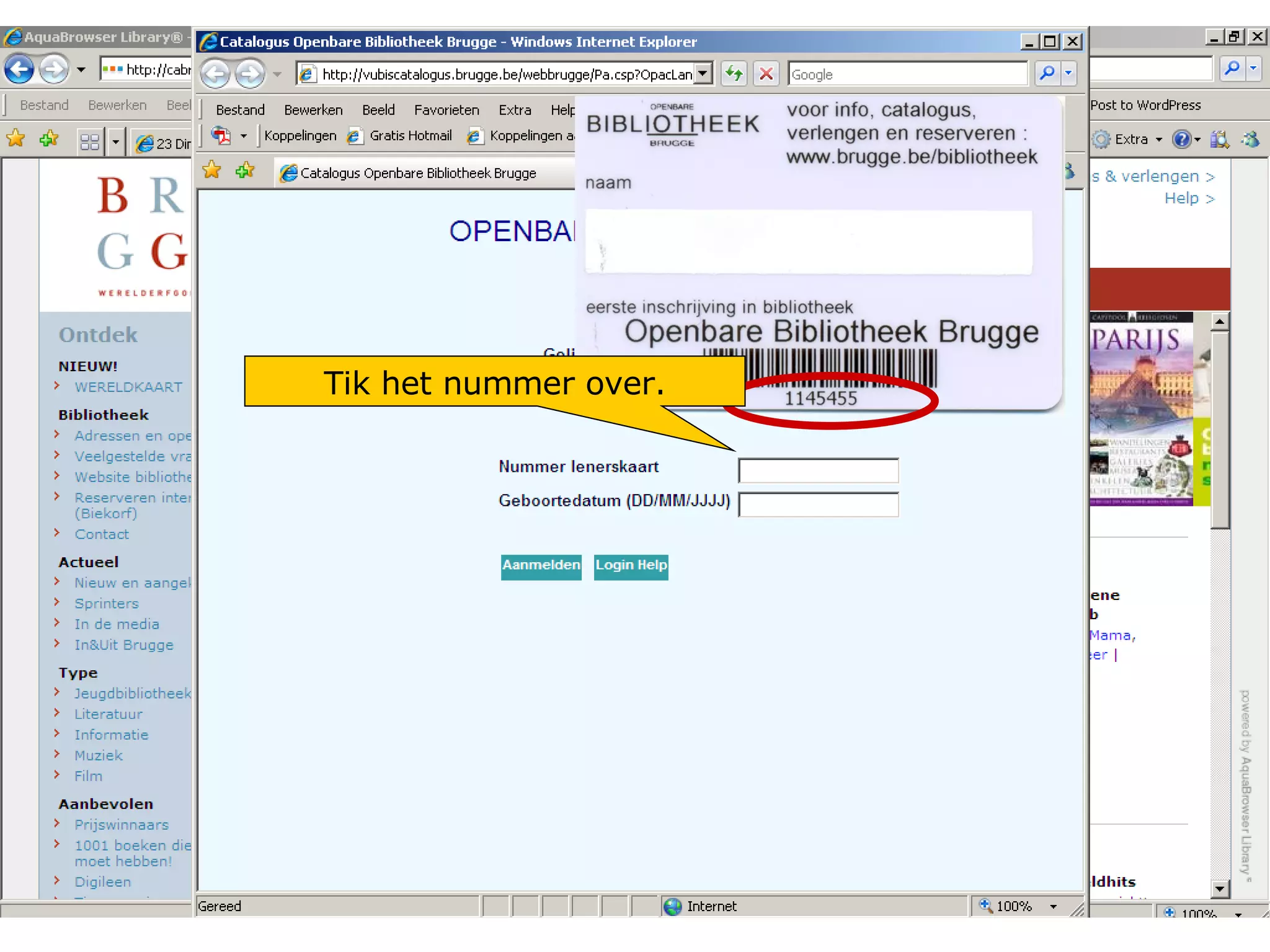The image size is (1270, 952).
Task: Open the Favorieten menu
Action: click(x=446, y=110)
